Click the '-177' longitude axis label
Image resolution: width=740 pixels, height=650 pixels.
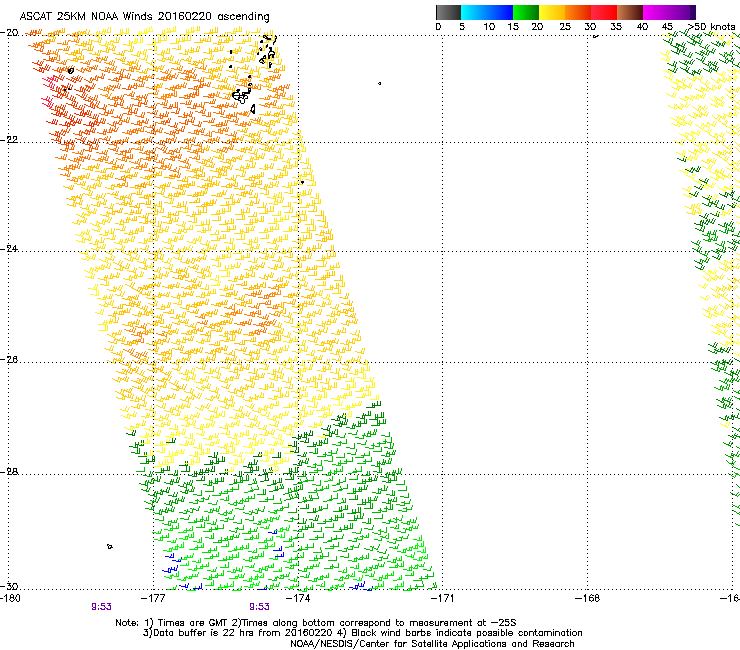coord(153,598)
